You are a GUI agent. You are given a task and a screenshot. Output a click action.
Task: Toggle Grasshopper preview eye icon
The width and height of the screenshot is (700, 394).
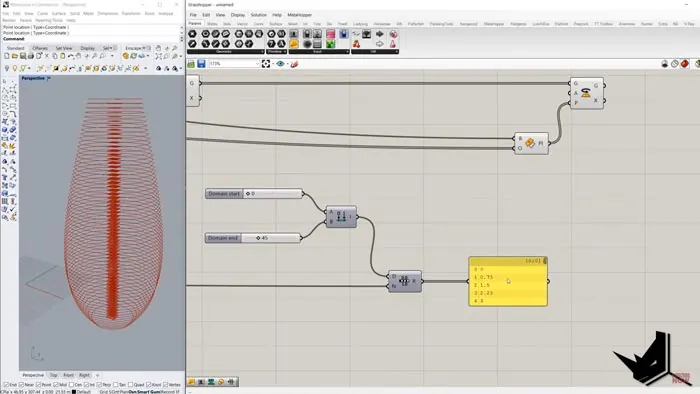(x=280, y=64)
